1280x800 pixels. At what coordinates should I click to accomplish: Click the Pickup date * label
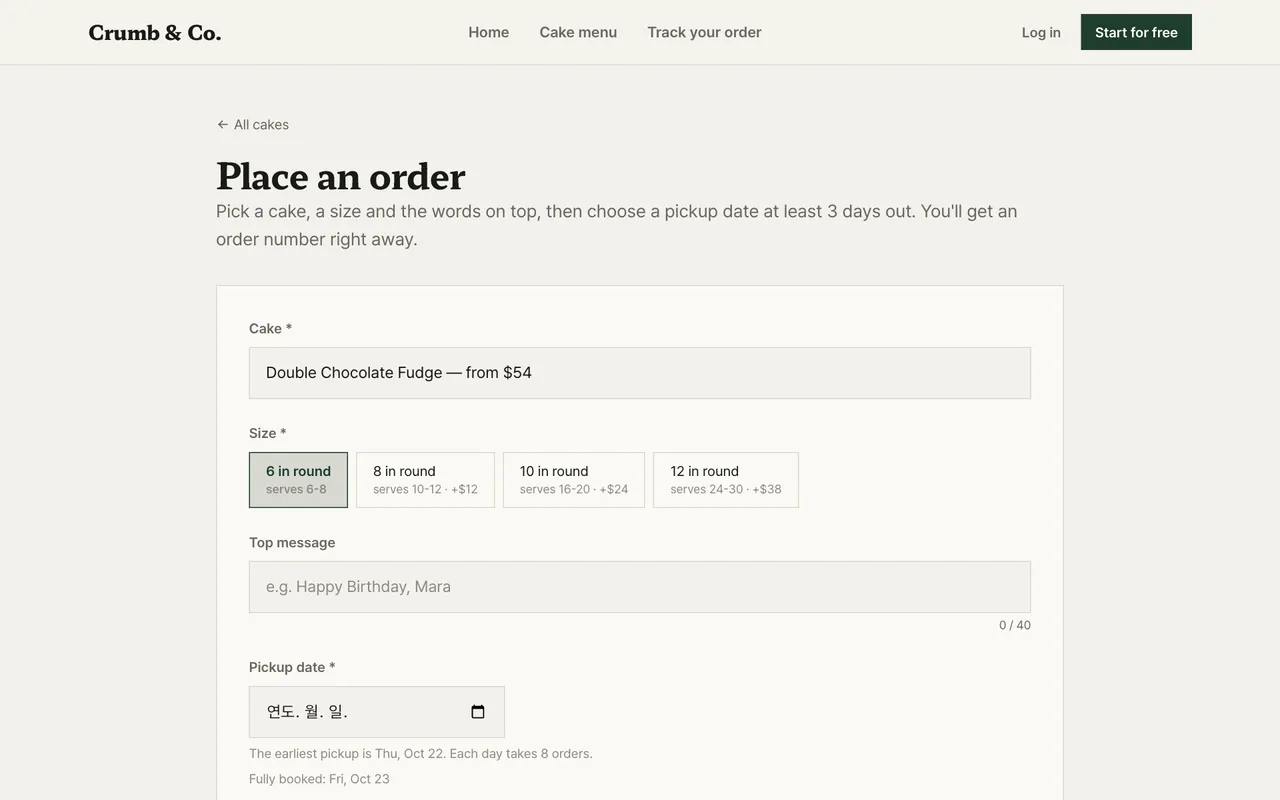292,667
